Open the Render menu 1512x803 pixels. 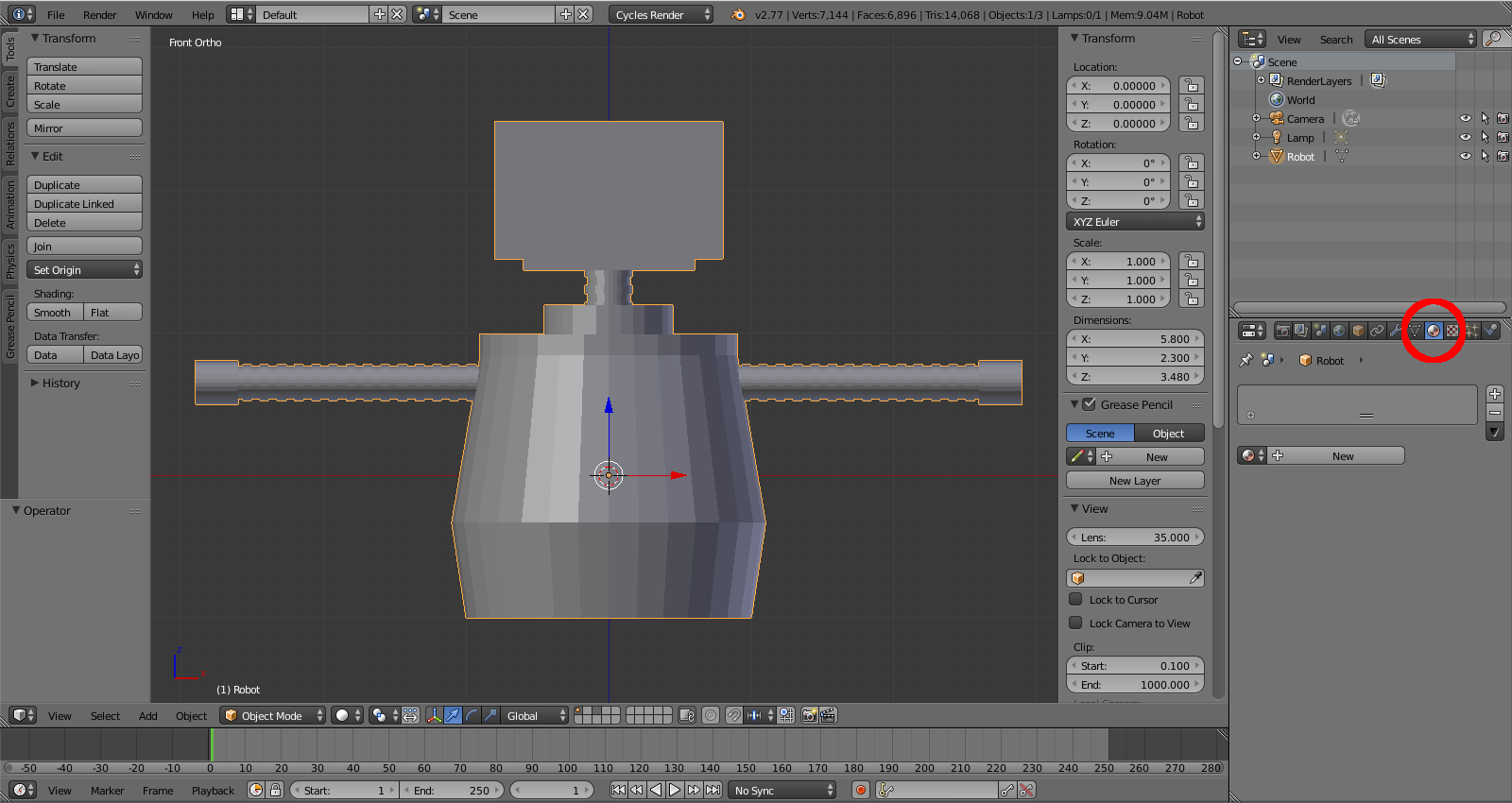(x=99, y=15)
